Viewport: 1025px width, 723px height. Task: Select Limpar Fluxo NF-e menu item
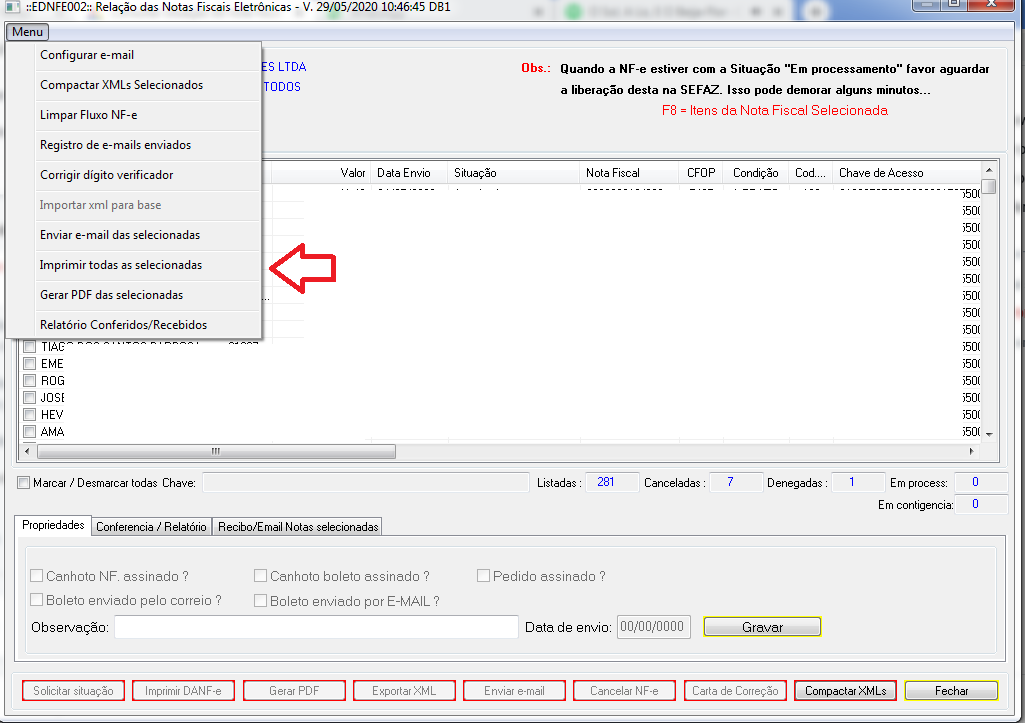[88, 115]
